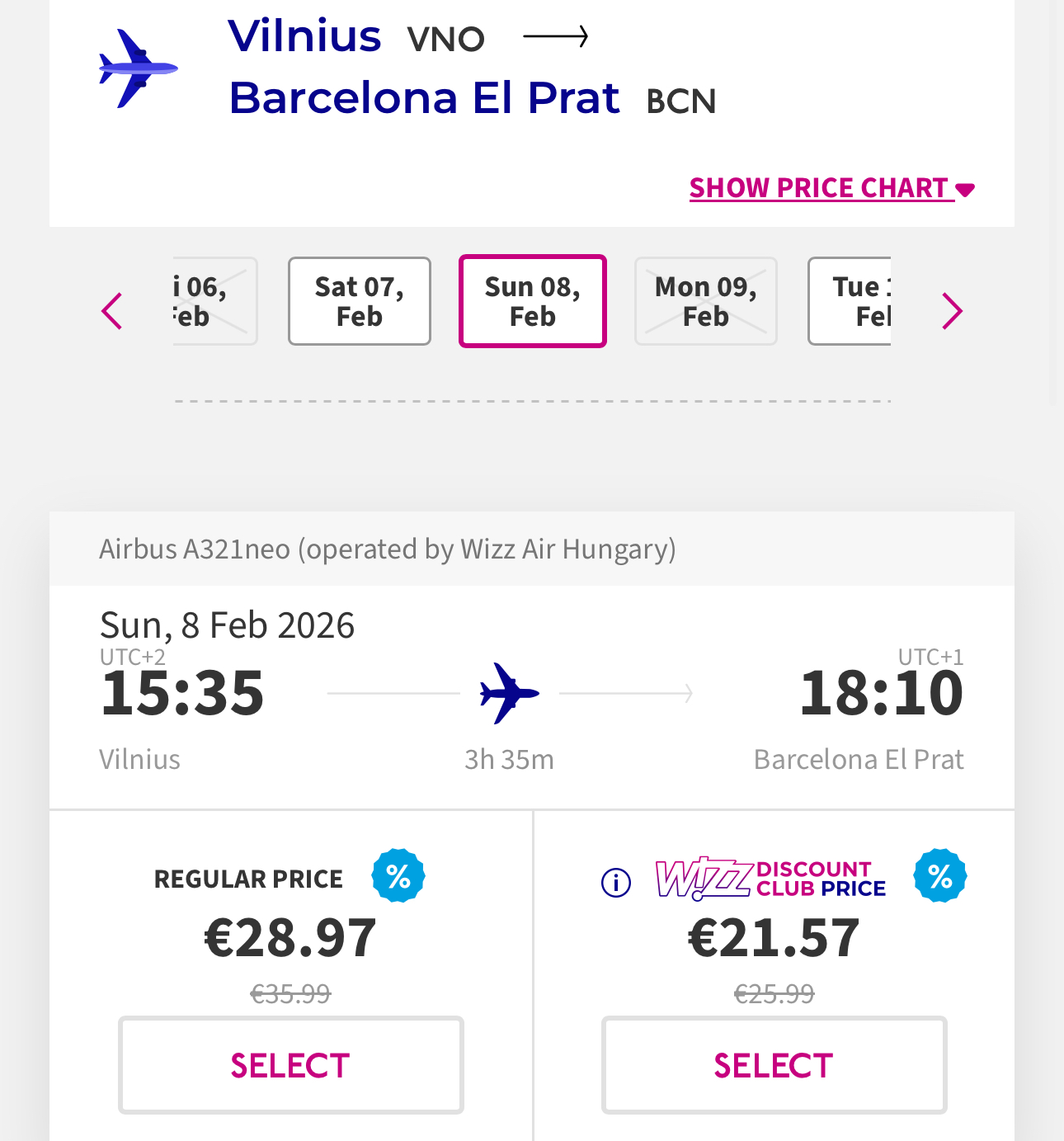Click the Discount Club percent badge

[x=940, y=875]
